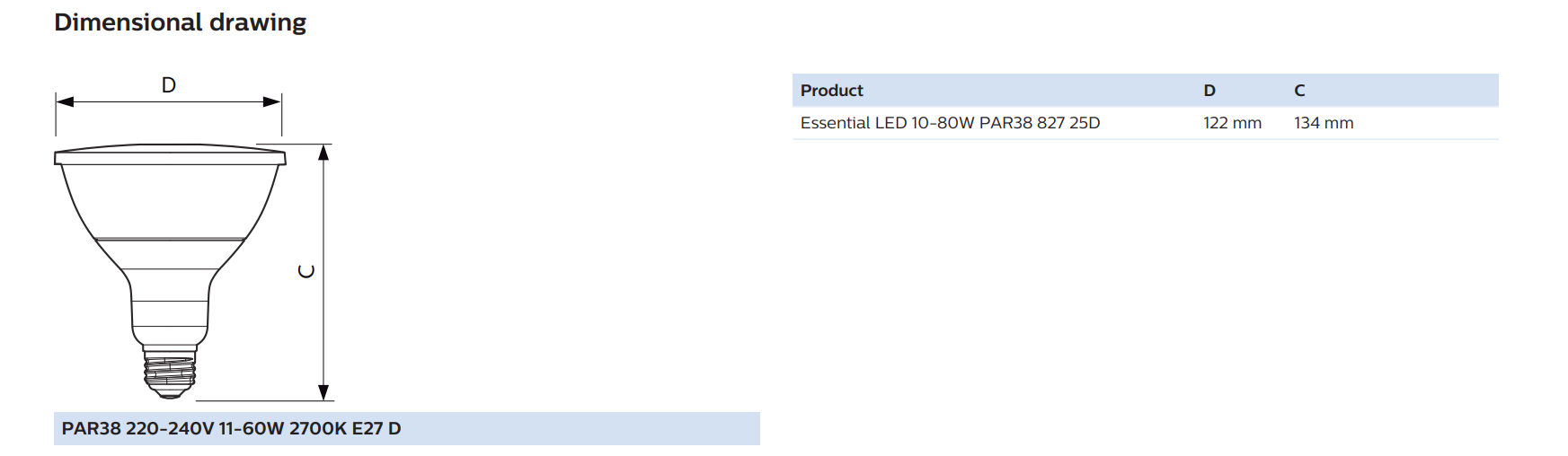This screenshot has height=456, width=1568.
Task: Click the 122 mm value cell
Action: click(1233, 123)
